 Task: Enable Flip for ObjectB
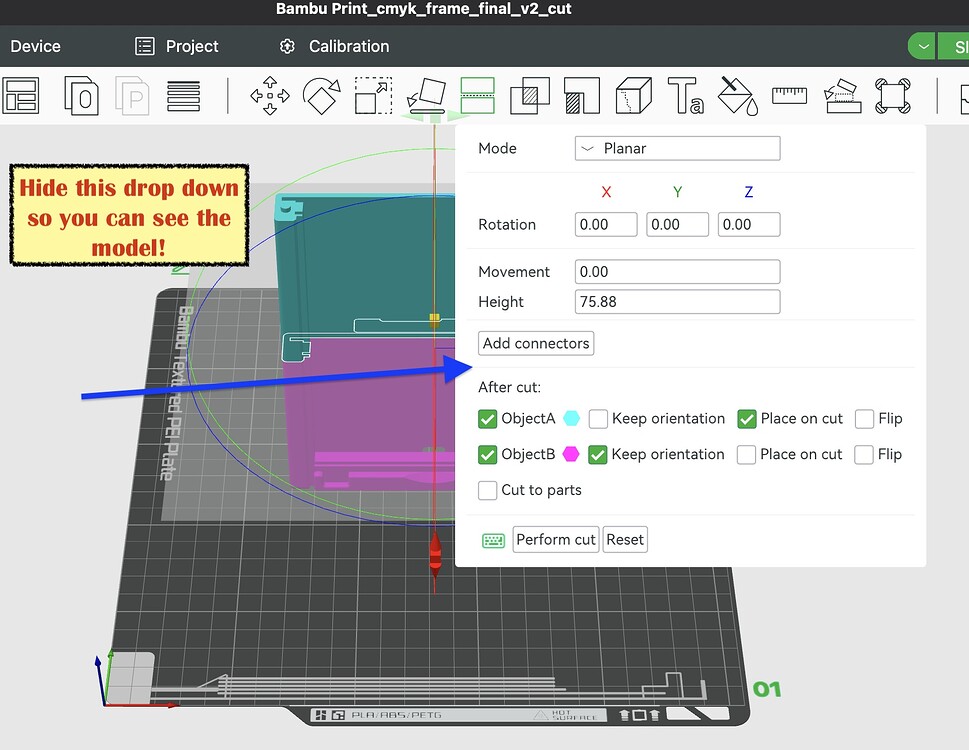click(863, 455)
